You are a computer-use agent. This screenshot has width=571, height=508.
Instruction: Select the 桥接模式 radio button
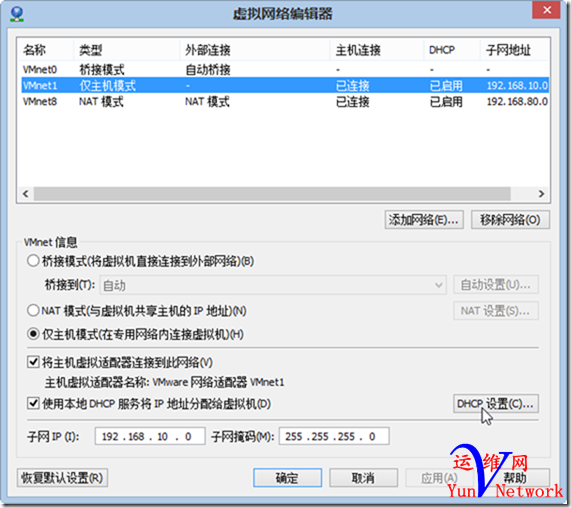(33, 261)
